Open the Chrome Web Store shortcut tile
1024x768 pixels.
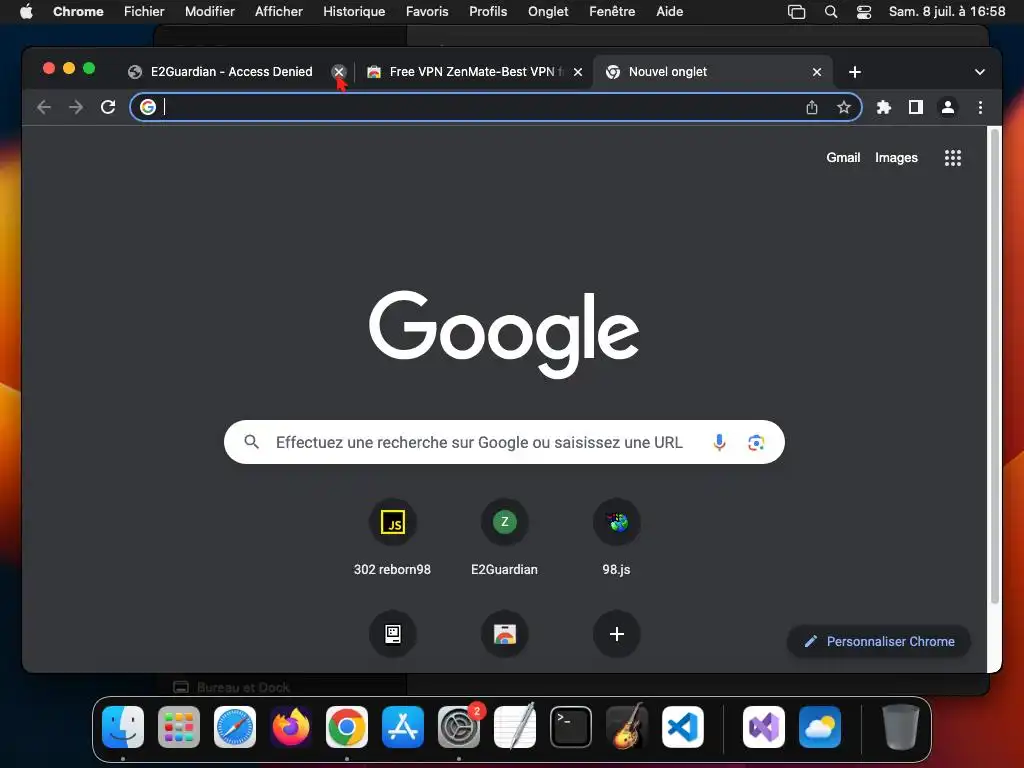pos(504,633)
